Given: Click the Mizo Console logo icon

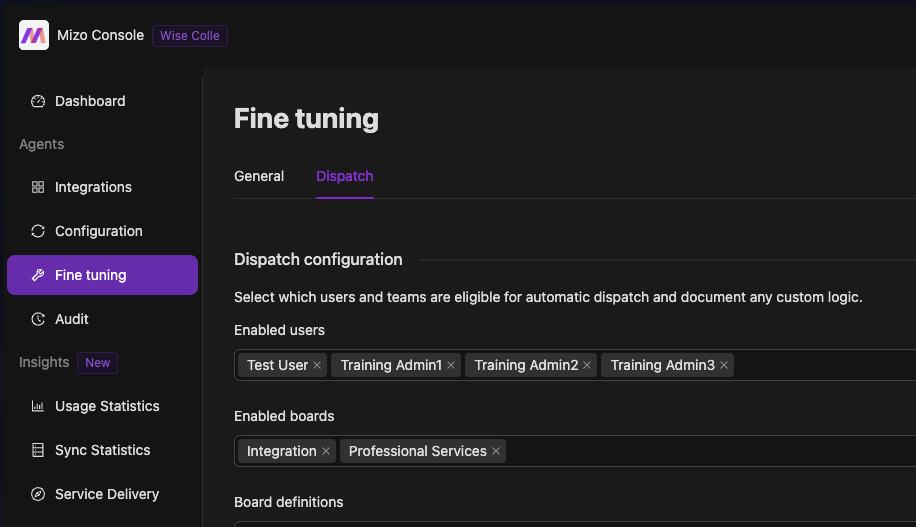Looking at the screenshot, I should (34, 36).
